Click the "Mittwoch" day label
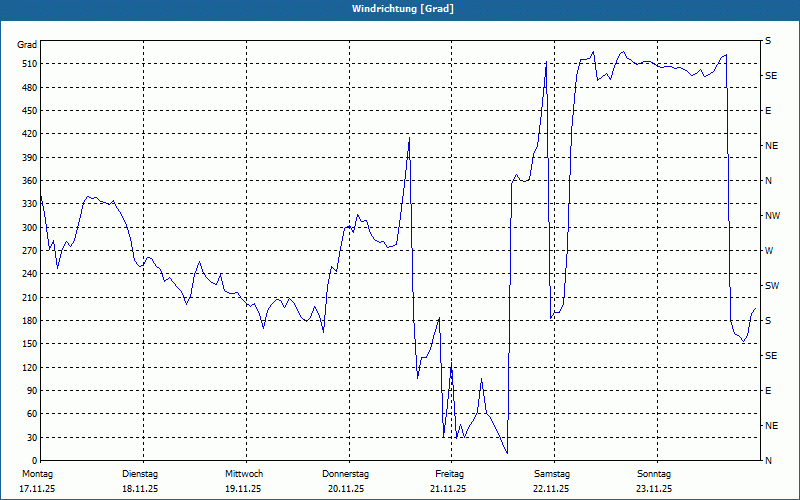Screen dimensions: 800x500 pos(244,474)
